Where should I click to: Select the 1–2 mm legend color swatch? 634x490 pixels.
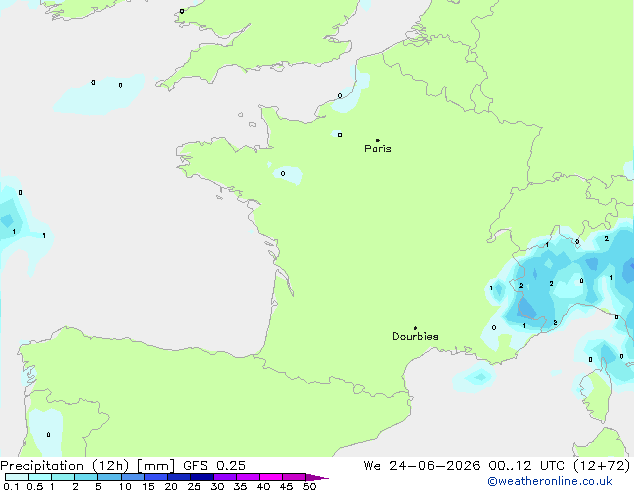pyautogui.click(x=63, y=477)
